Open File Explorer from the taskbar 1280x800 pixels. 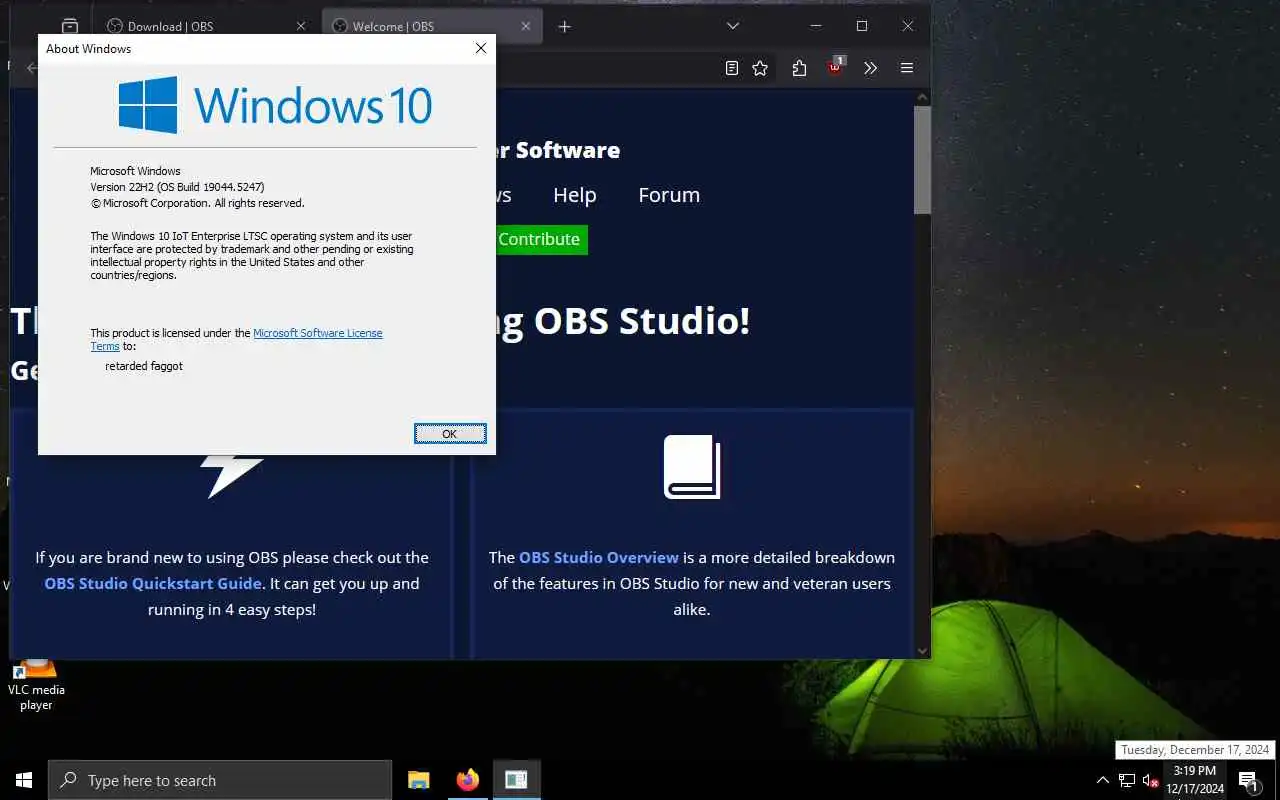tap(419, 780)
